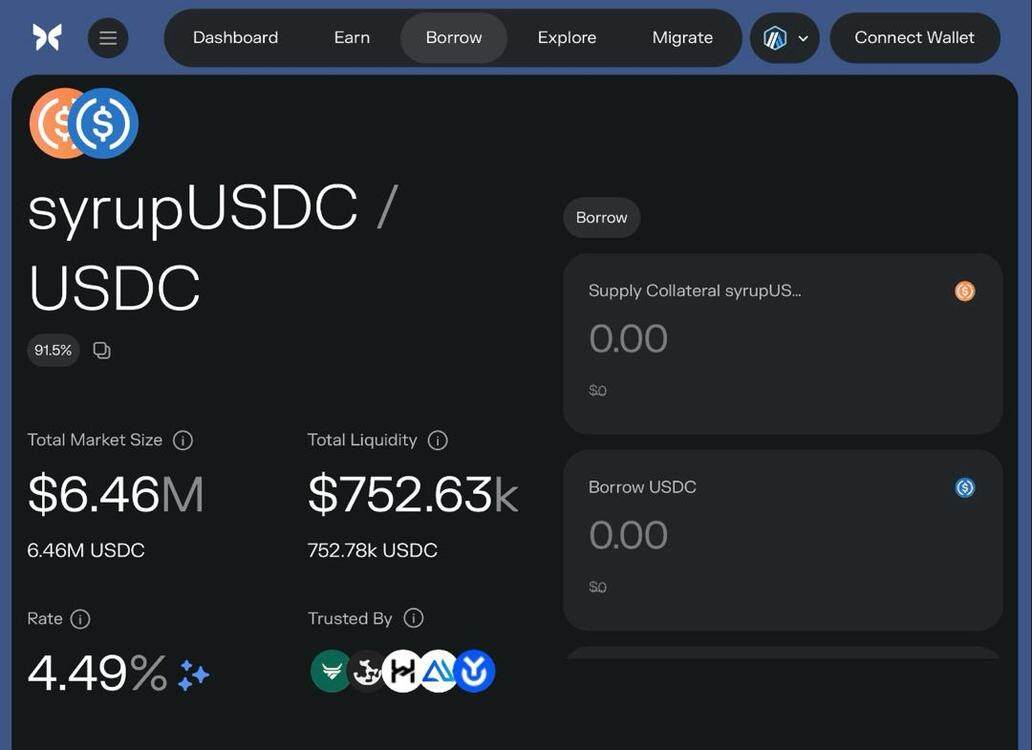Click the Rate info icon
This screenshot has width=1032, height=750.
tap(81, 619)
